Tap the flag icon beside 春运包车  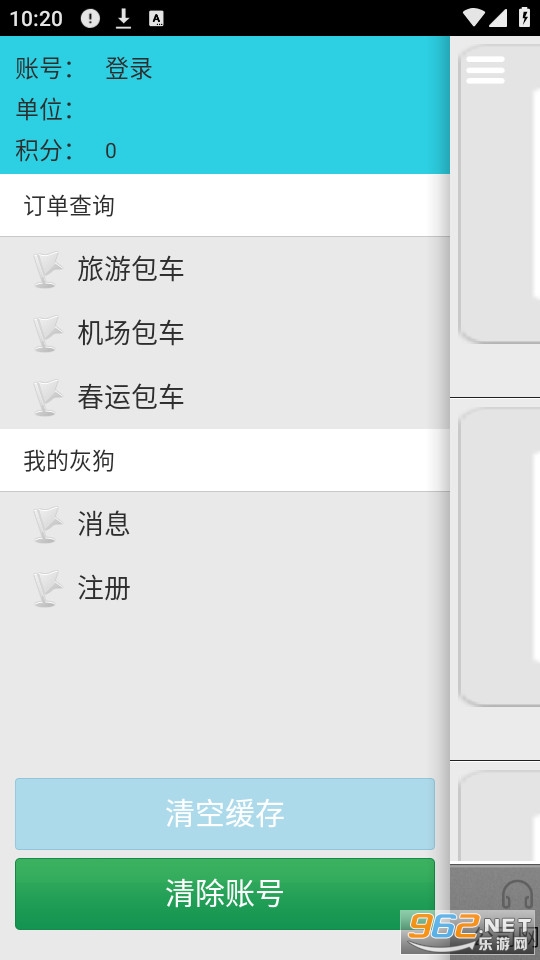click(47, 397)
